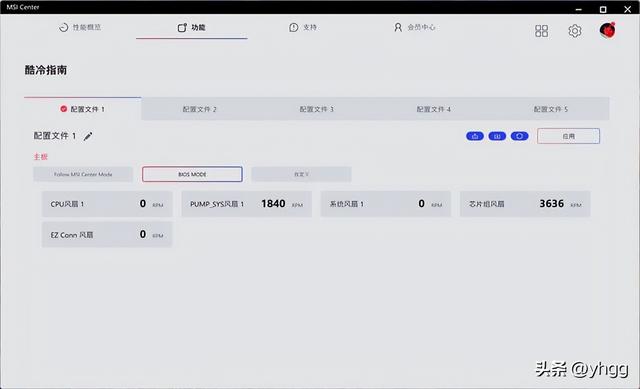Screen dimensions: 640x389
Task: Click the third blue reset pill icon
Action: pos(520,136)
